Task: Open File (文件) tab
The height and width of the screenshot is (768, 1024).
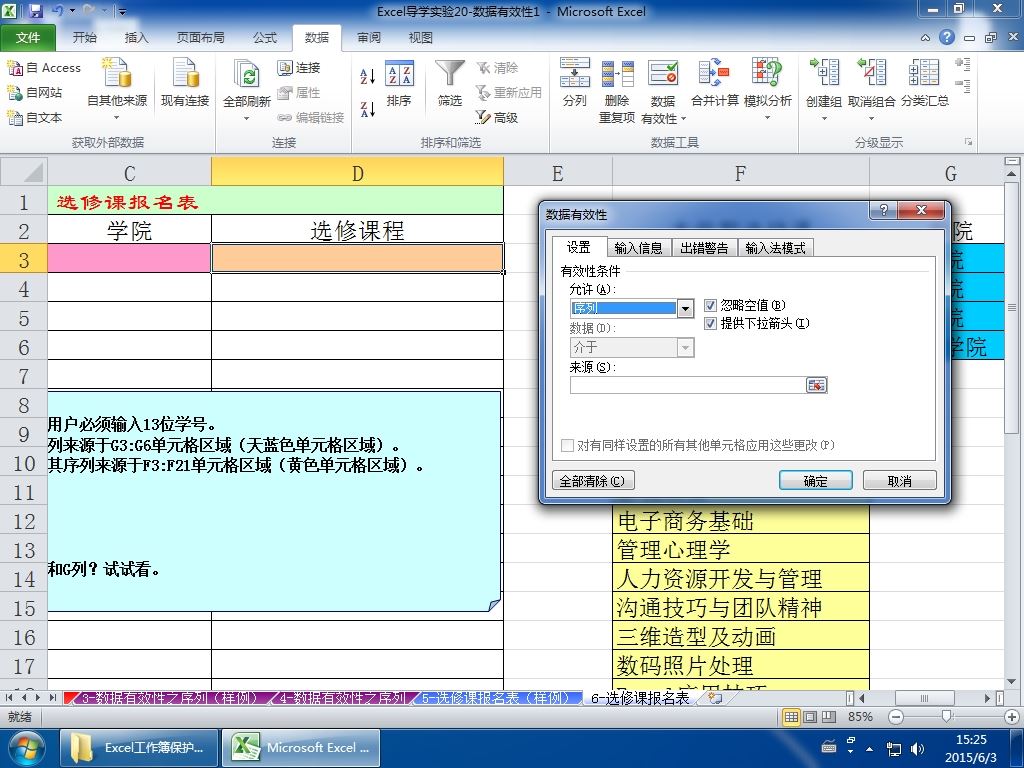Action: 28,38
